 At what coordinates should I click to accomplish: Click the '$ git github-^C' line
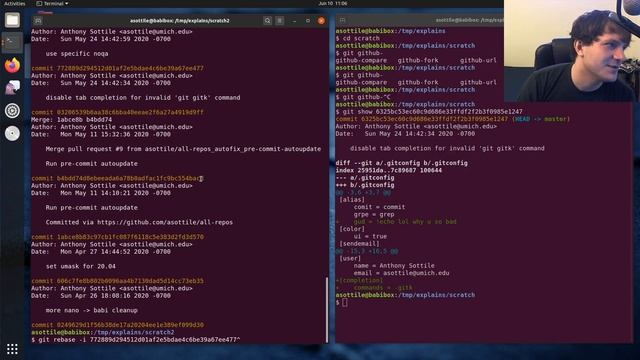[x=363, y=97]
